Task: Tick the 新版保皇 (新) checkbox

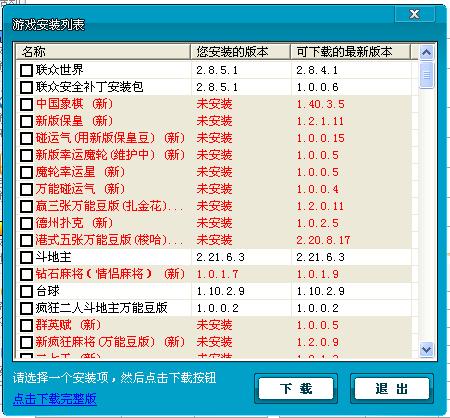Action: click(x=26, y=121)
